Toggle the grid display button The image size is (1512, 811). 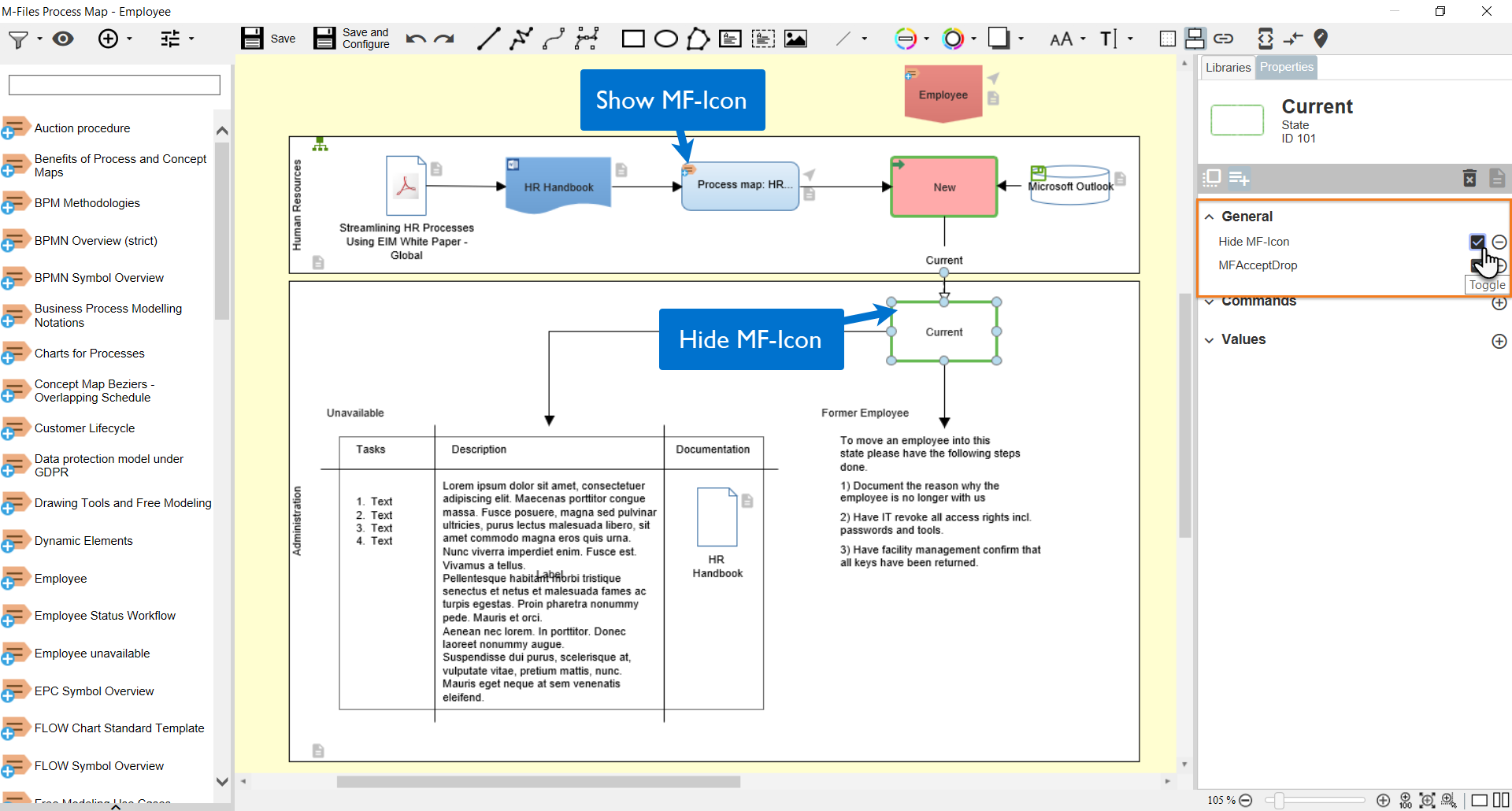pyautogui.click(x=1168, y=39)
